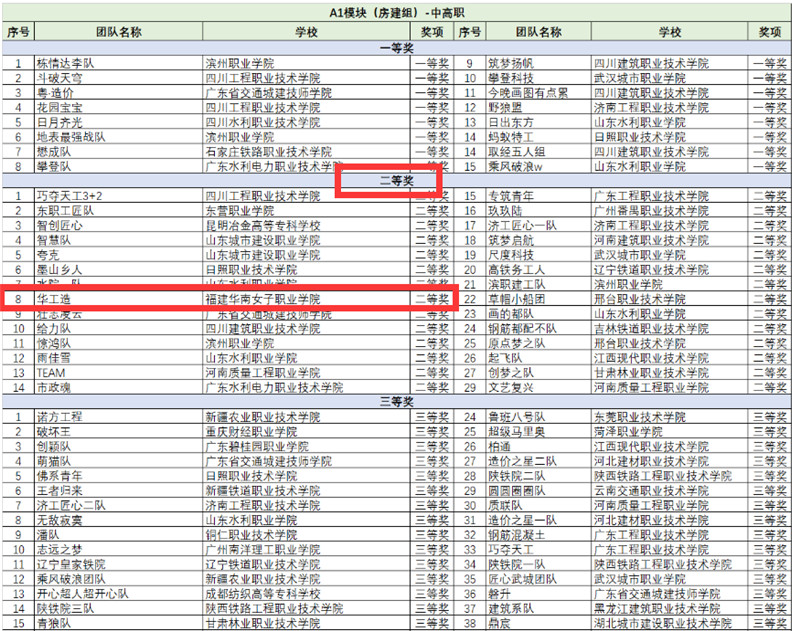This screenshot has height=631, width=800.
Task: Select the team cell named TEAM
Action: click(x=51, y=372)
